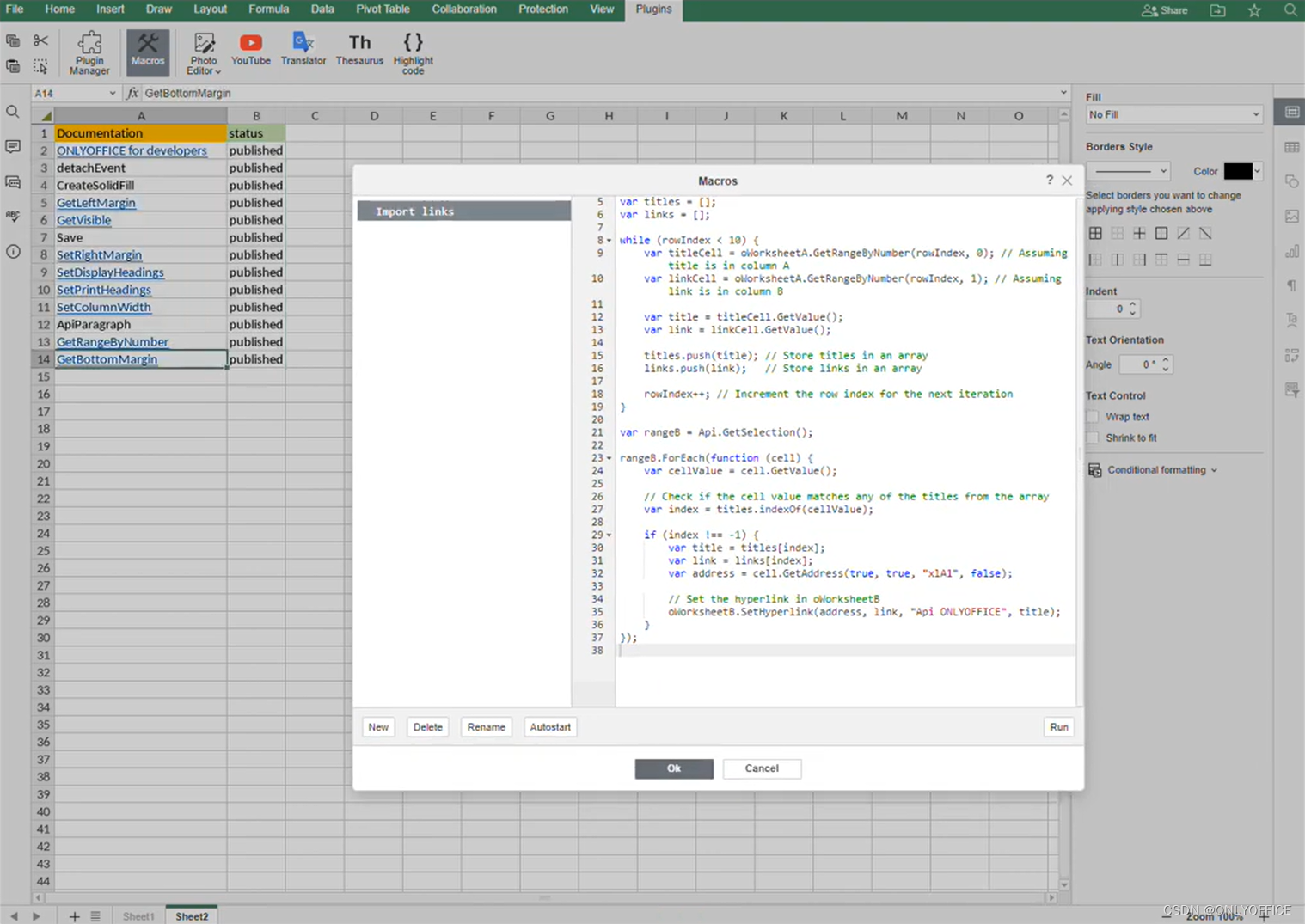Click the fx insert function icon
Viewport: 1305px width, 924px height.
(x=132, y=93)
